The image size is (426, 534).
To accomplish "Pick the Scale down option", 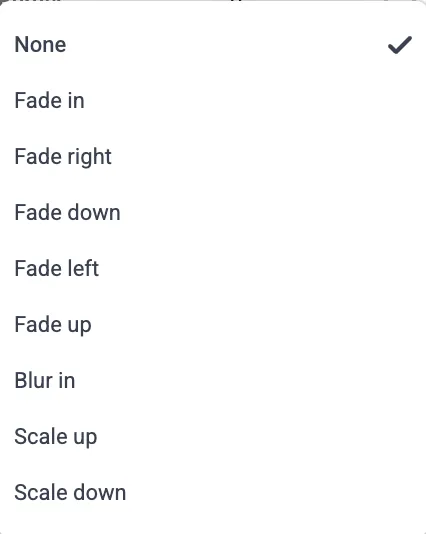I will [213, 492].
